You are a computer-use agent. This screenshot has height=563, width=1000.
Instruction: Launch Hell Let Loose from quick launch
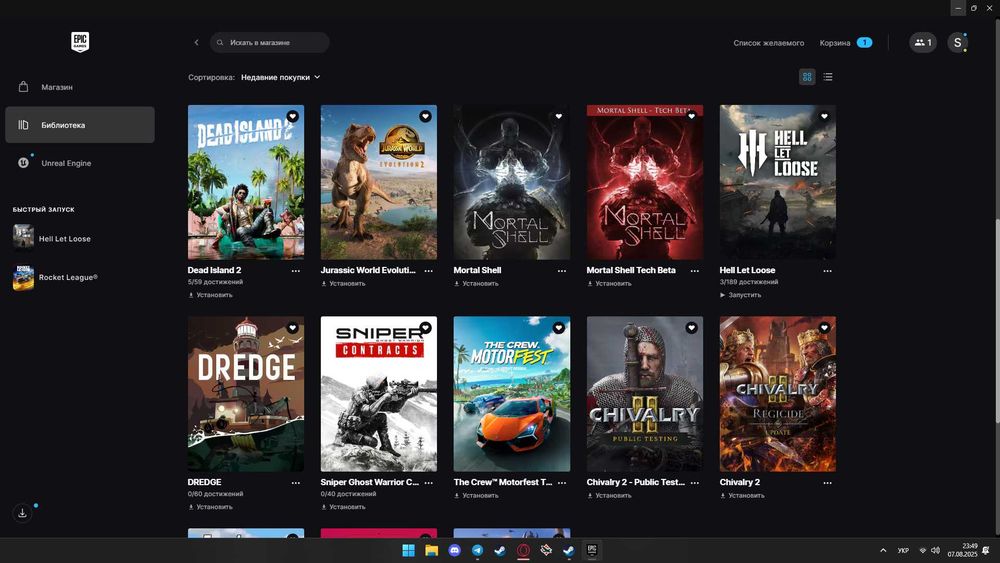(52, 238)
